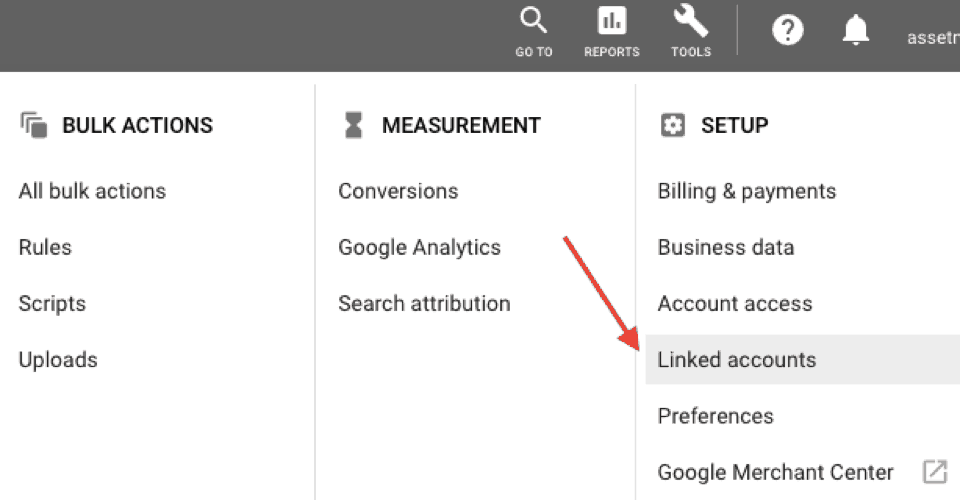
Task: Open Scripts in Bulk Actions
Action: point(52,303)
